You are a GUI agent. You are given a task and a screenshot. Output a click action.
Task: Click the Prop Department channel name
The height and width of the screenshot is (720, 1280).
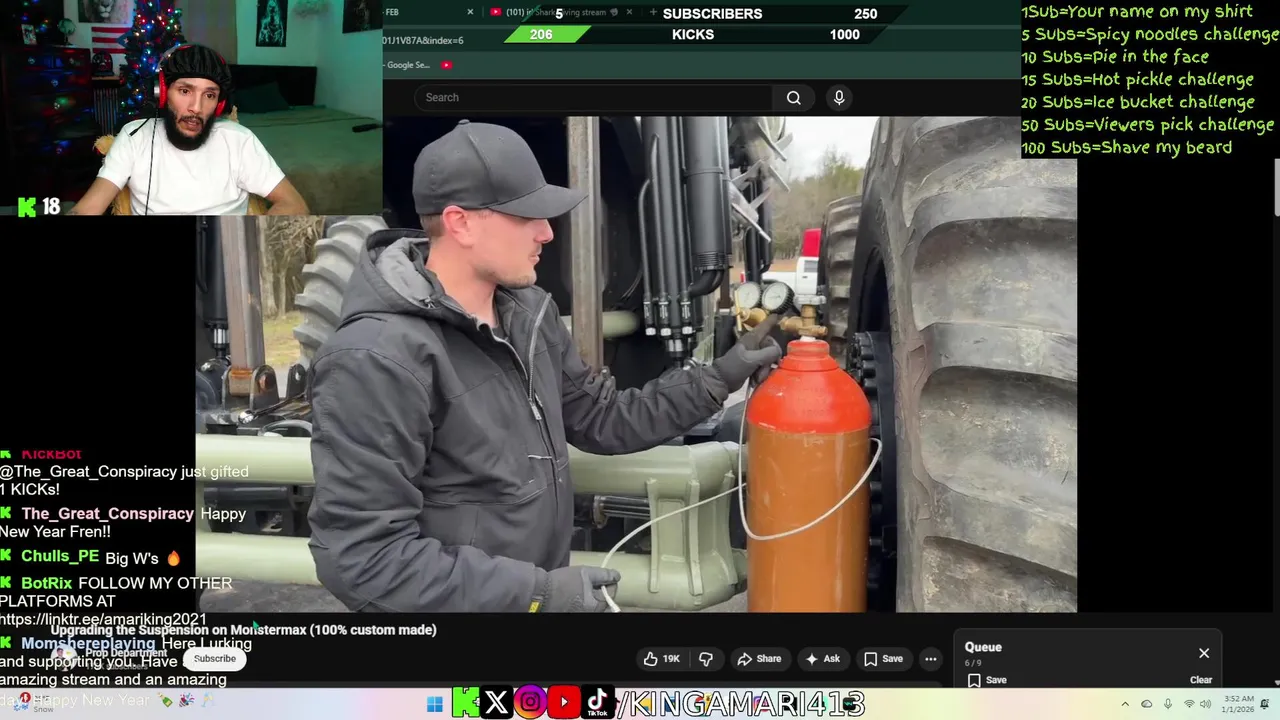click(x=126, y=653)
